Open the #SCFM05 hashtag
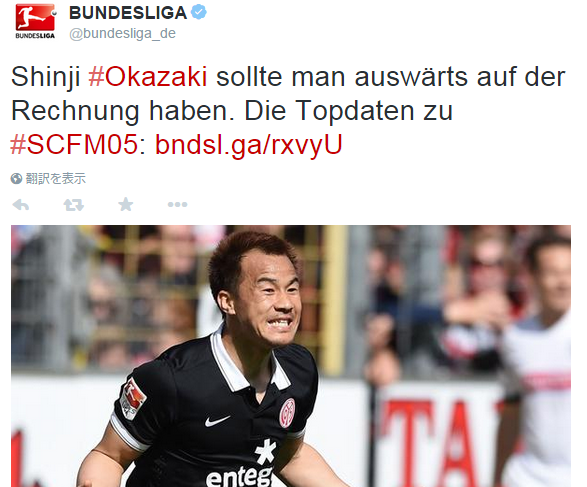This screenshot has width=587, height=487. click(74, 144)
